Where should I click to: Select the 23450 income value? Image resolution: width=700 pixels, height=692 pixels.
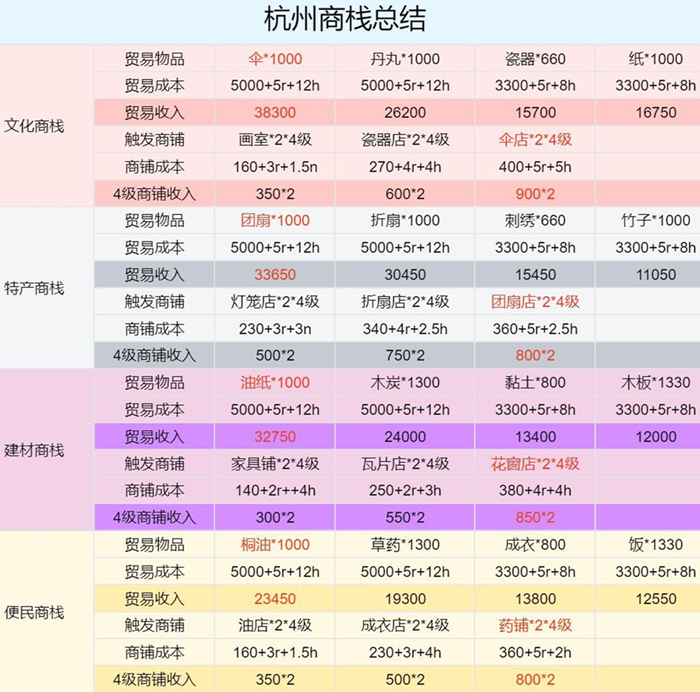(274, 598)
